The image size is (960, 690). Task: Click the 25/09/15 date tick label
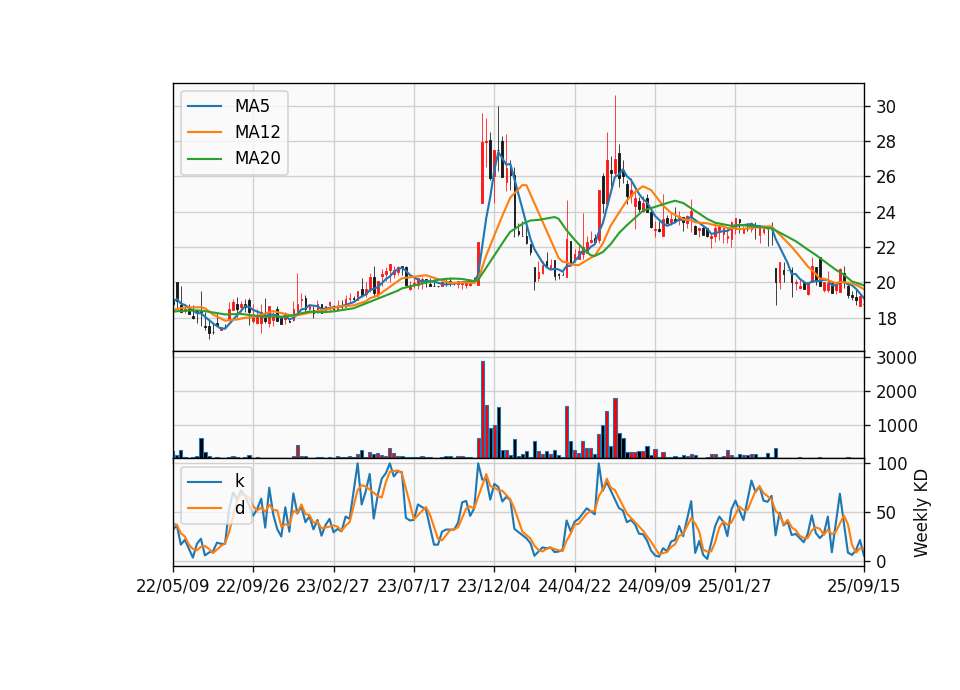point(864,586)
